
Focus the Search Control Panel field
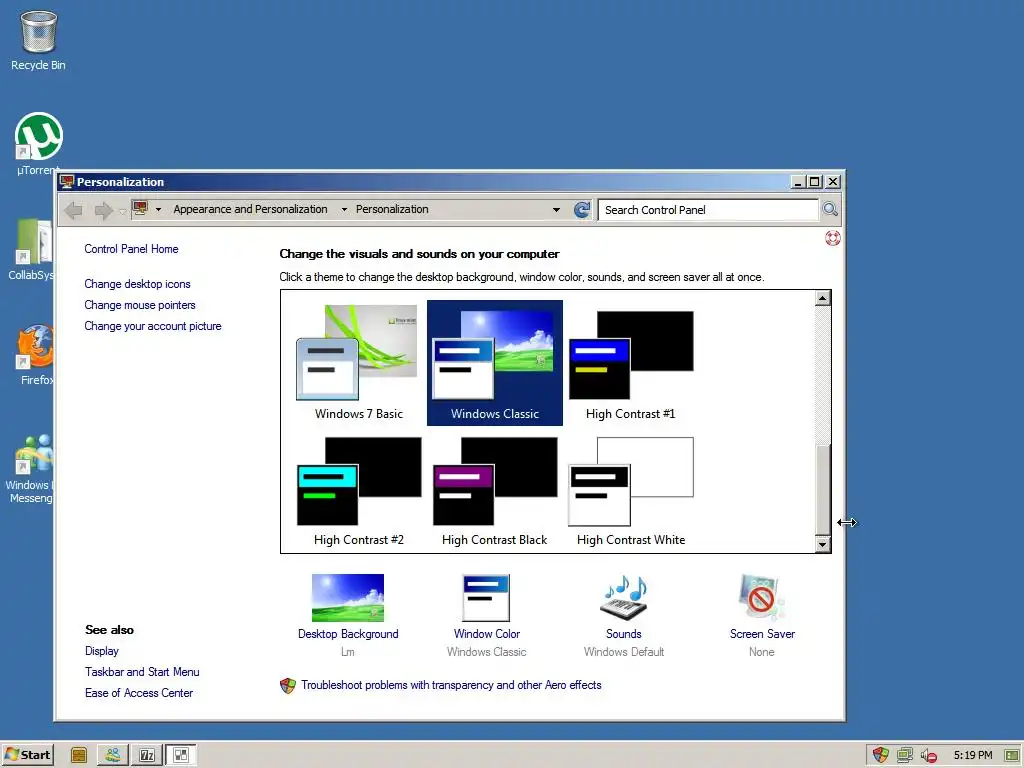click(708, 210)
